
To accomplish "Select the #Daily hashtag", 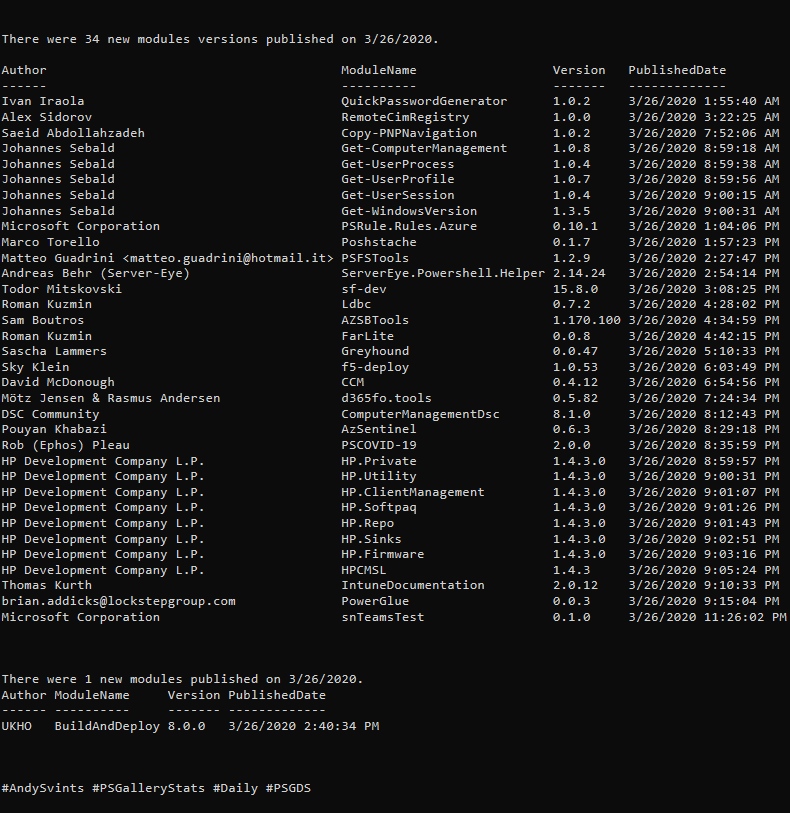I will pos(236,789).
